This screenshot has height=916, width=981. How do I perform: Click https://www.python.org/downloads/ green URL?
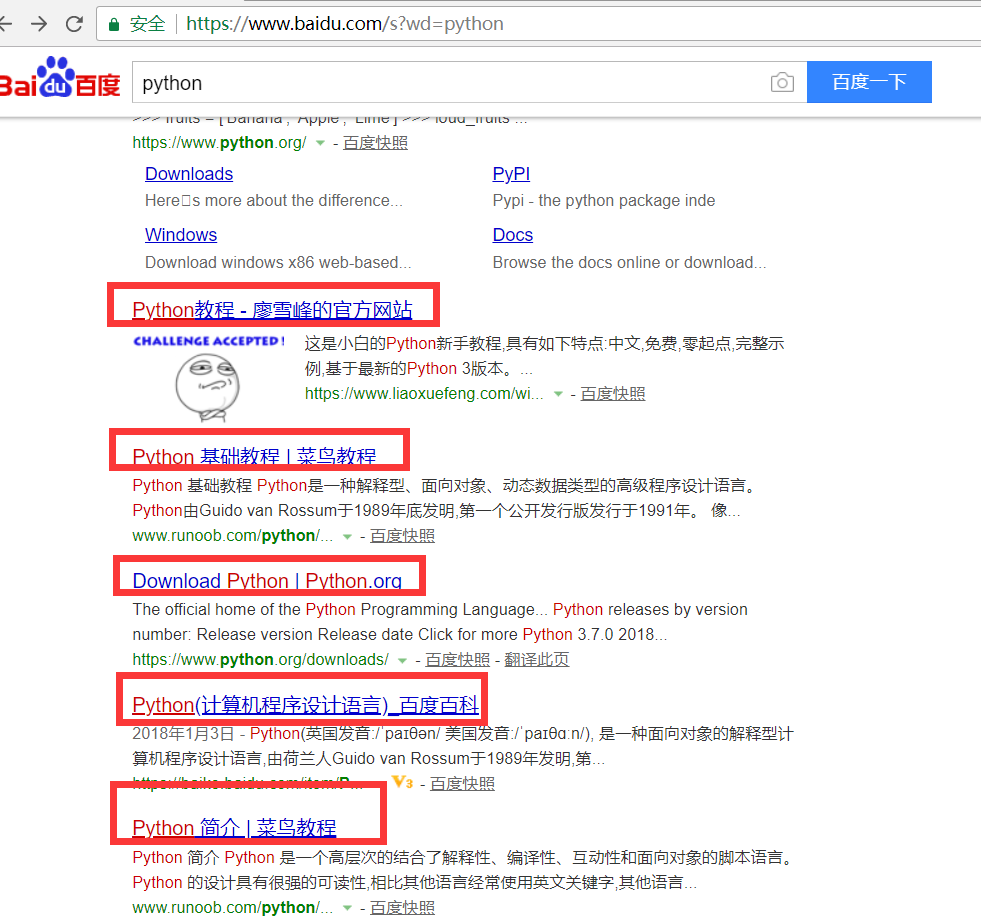pos(260,659)
